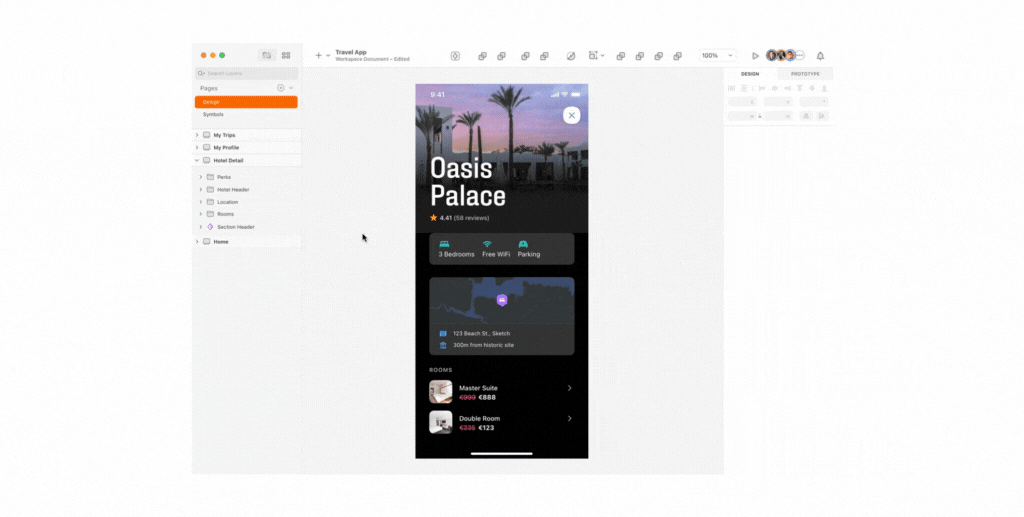Start the prototype Preview play button
Image resolution: width=1024 pixels, height=517 pixels.
(x=756, y=56)
